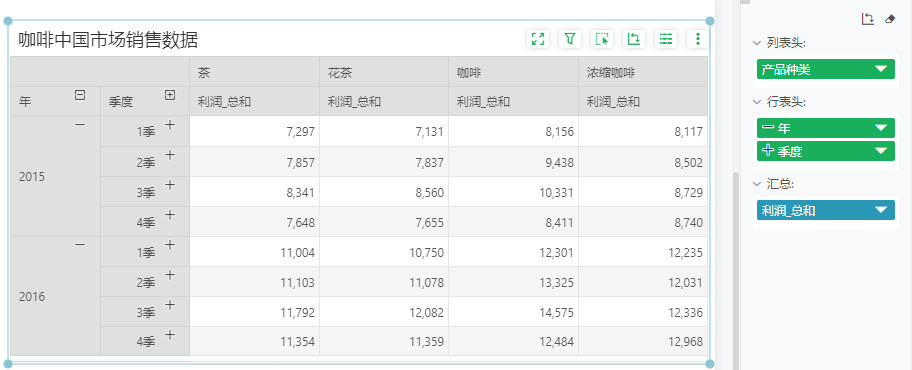Expand 2季 row under 2016
The width and height of the screenshot is (912, 370).
tap(170, 275)
